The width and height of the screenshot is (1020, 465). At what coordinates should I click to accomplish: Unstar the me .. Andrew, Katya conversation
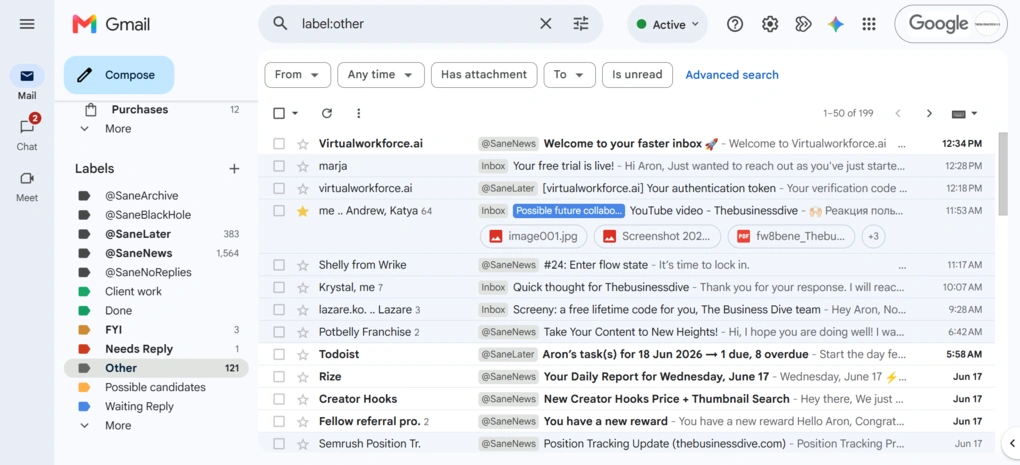(302, 211)
